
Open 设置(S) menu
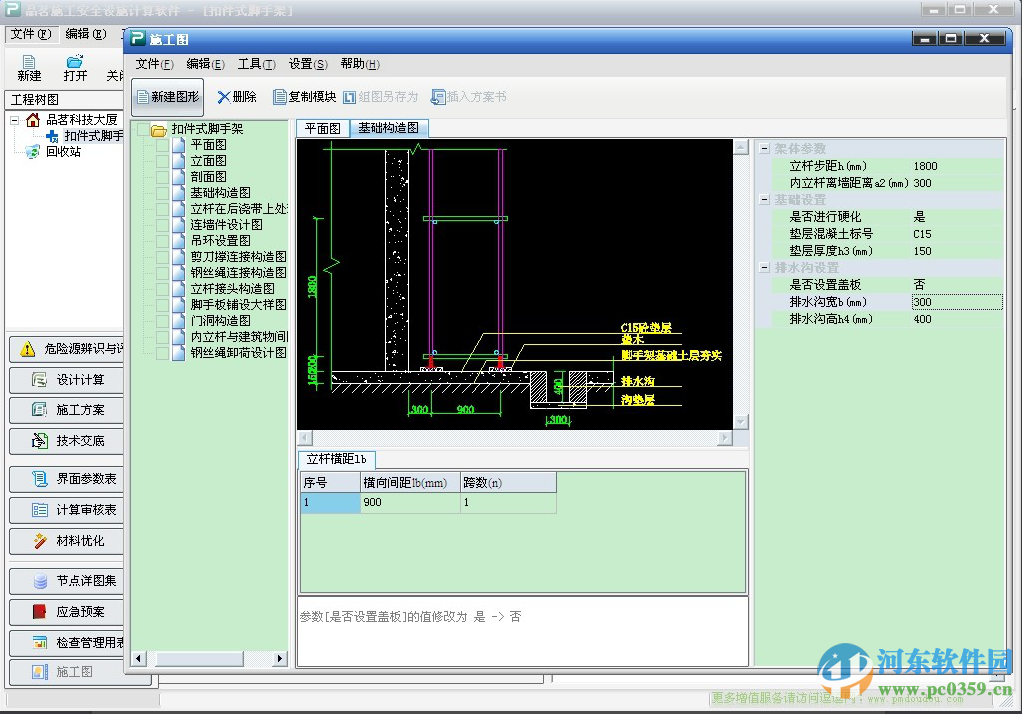[308, 64]
